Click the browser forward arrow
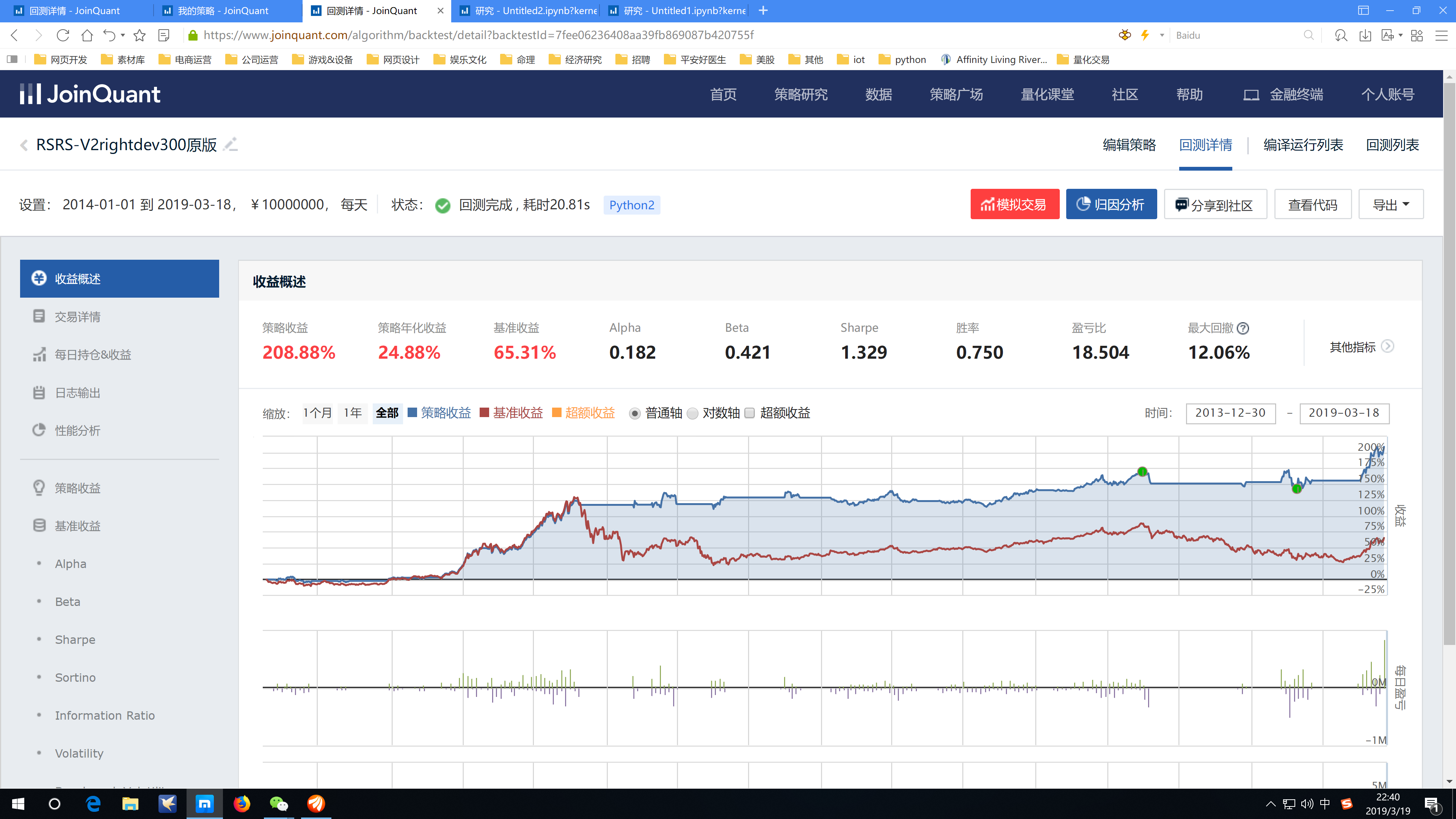This screenshot has width=1456, height=819. coord(38,35)
